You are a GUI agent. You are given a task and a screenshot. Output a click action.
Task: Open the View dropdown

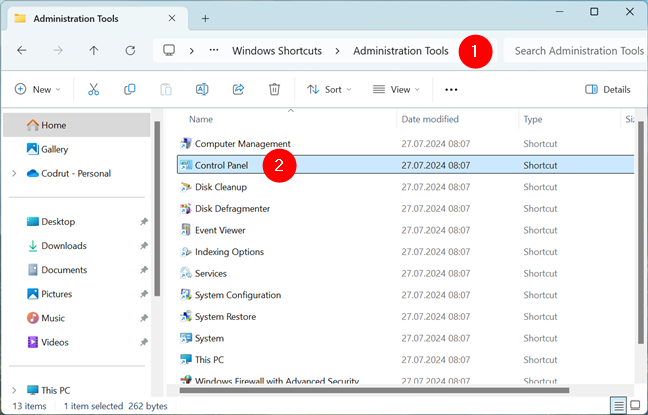coord(396,89)
